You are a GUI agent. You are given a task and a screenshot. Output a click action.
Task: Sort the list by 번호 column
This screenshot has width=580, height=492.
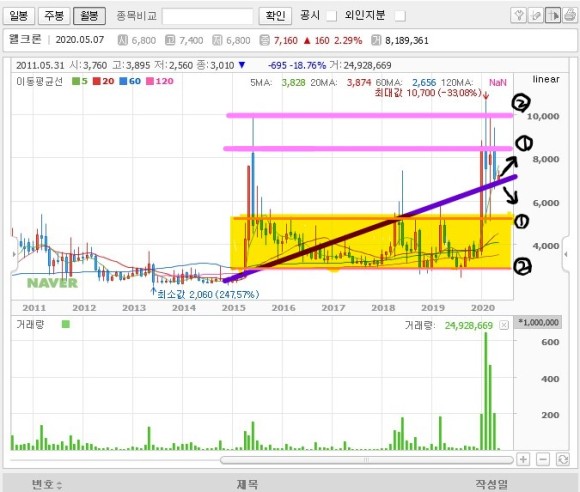point(47,484)
